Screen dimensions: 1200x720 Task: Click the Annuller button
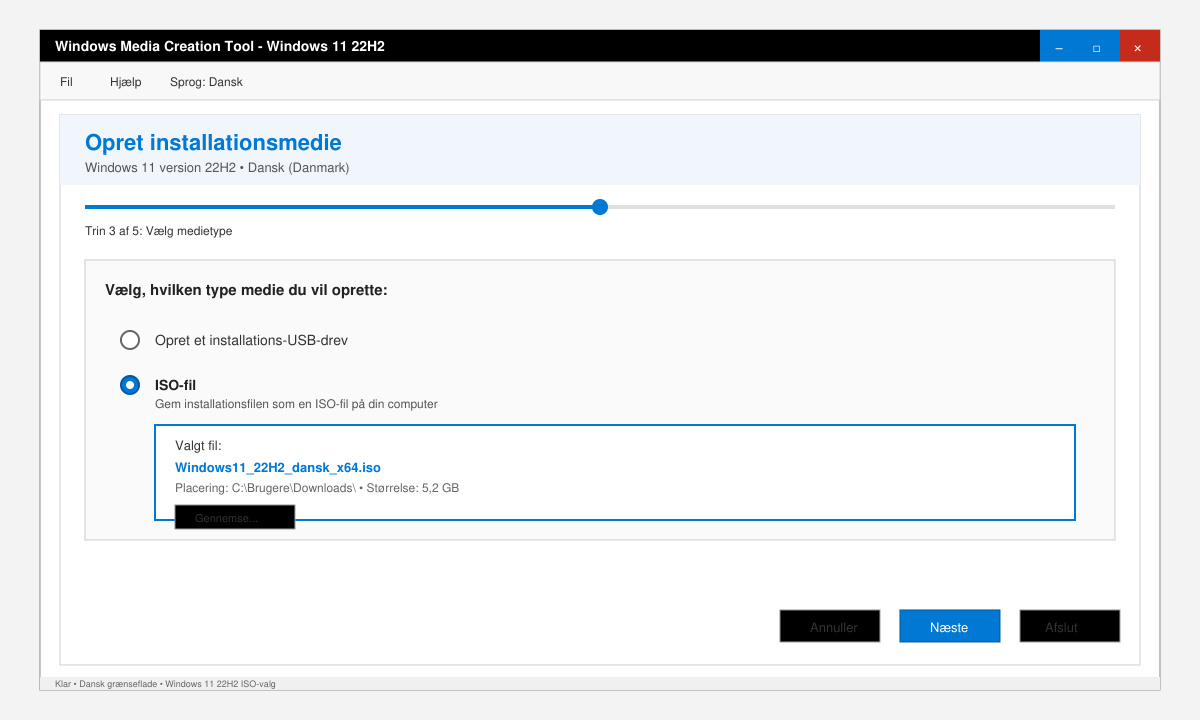click(x=830, y=626)
